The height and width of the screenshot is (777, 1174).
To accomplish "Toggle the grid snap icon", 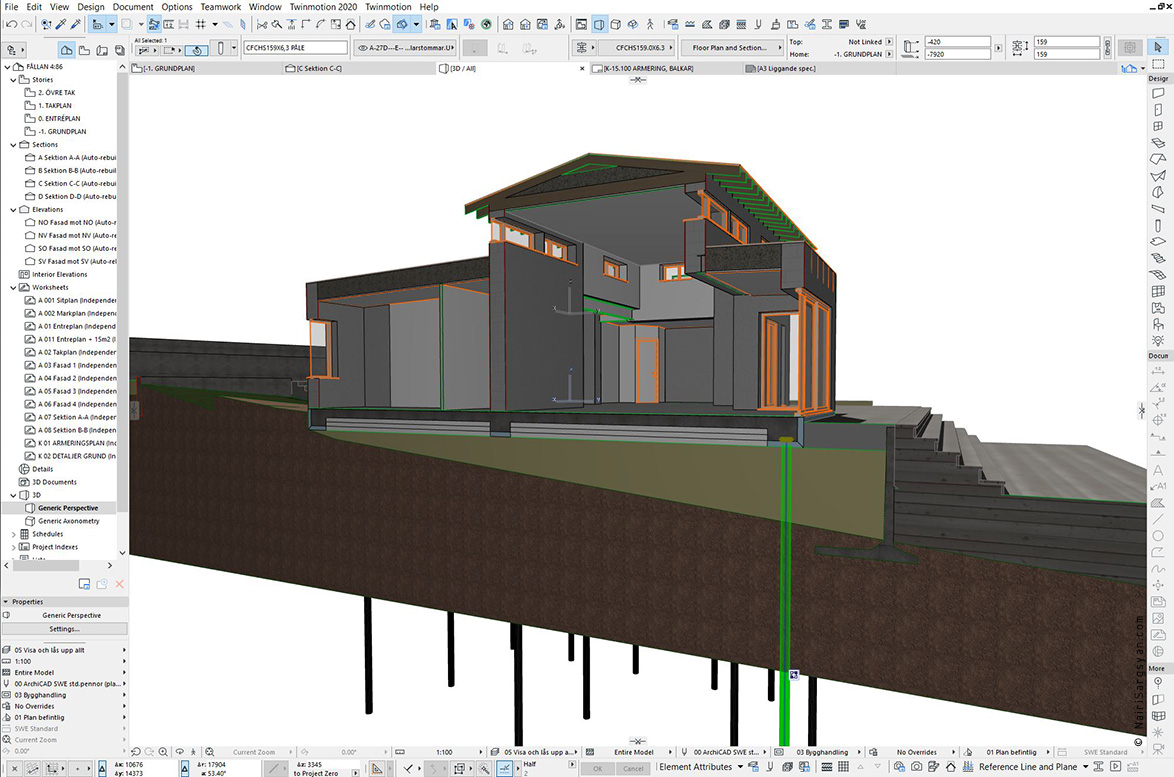I will [x=201, y=24].
